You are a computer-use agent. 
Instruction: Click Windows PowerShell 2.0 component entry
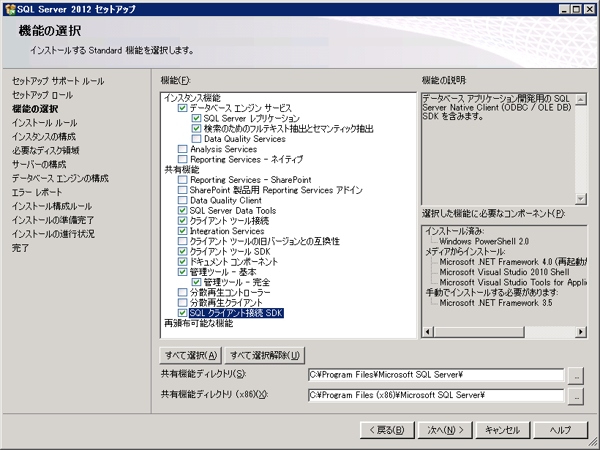pyautogui.click(x=484, y=241)
